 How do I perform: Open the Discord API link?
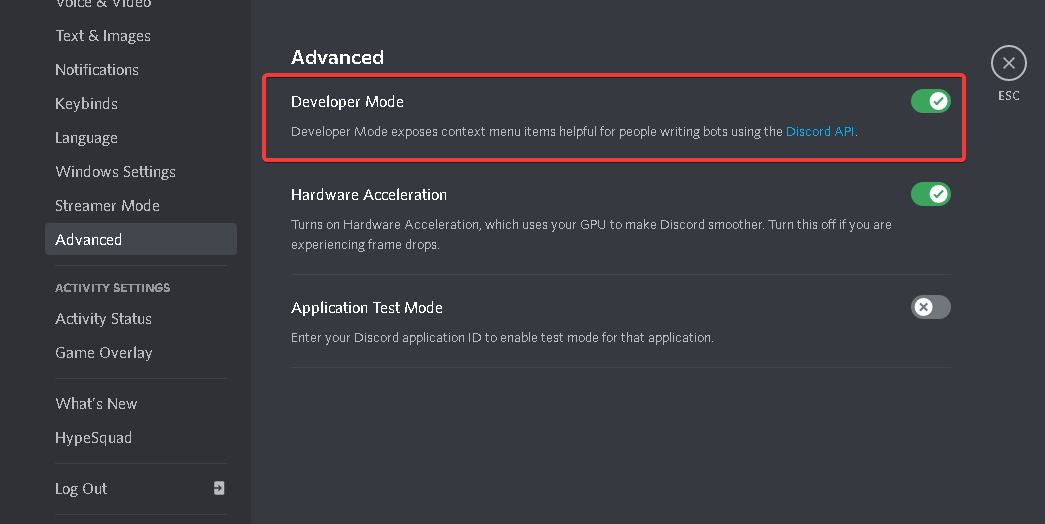pos(820,131)
